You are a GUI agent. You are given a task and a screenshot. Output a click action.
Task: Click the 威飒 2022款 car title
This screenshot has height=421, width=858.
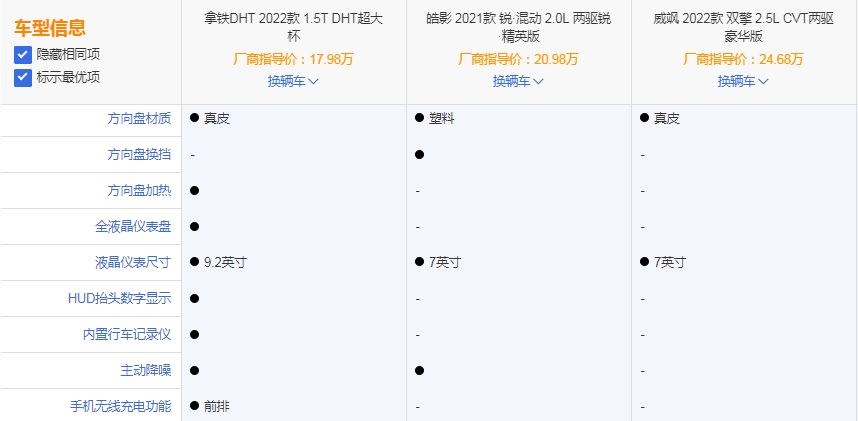click(743, 26)
